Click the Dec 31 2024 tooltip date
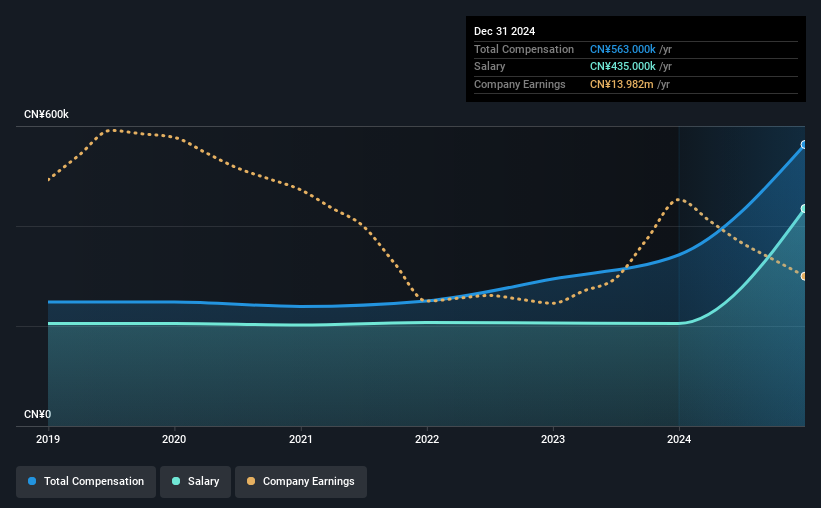This screenshot has width=821, height=508. [504, 31]
